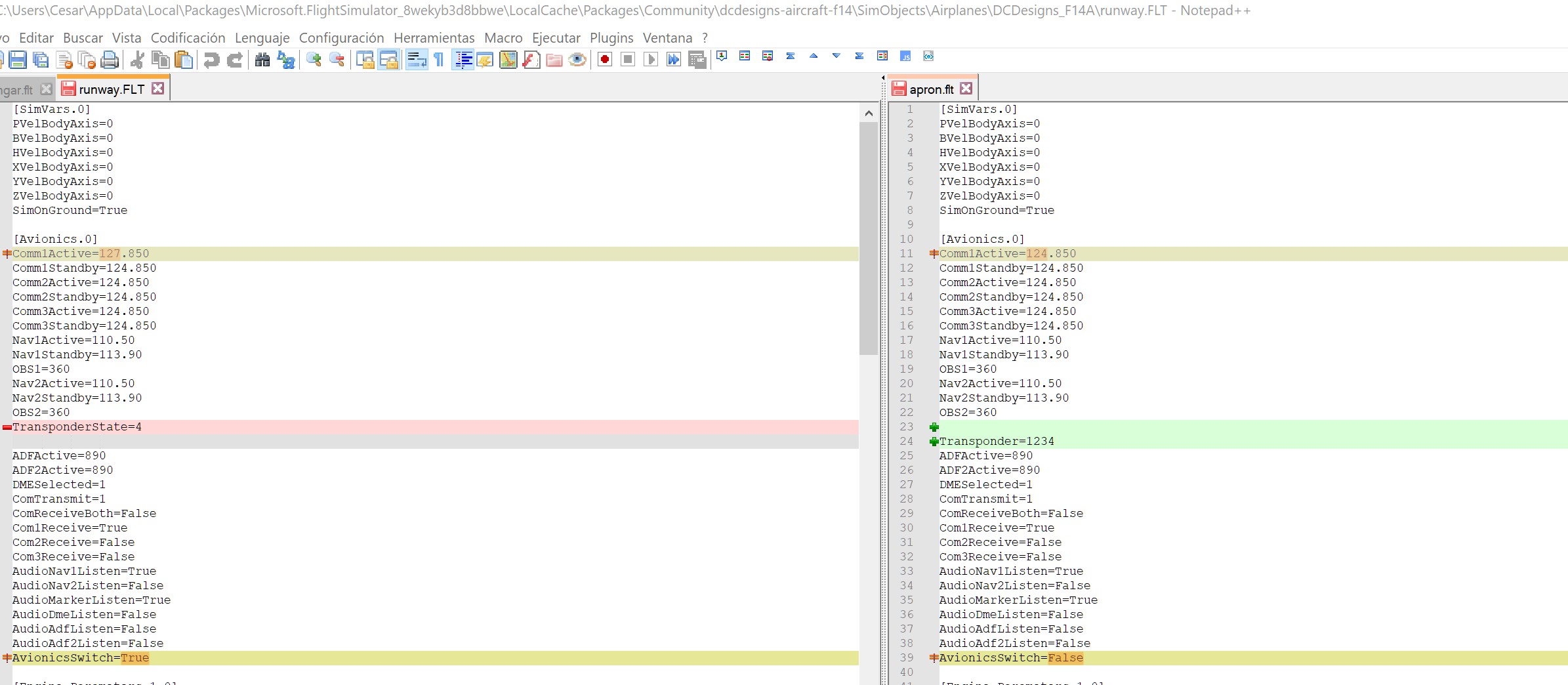Click the Zoom in magnifier icon
Screen dimensions: 1568x685
click(314, 60)
